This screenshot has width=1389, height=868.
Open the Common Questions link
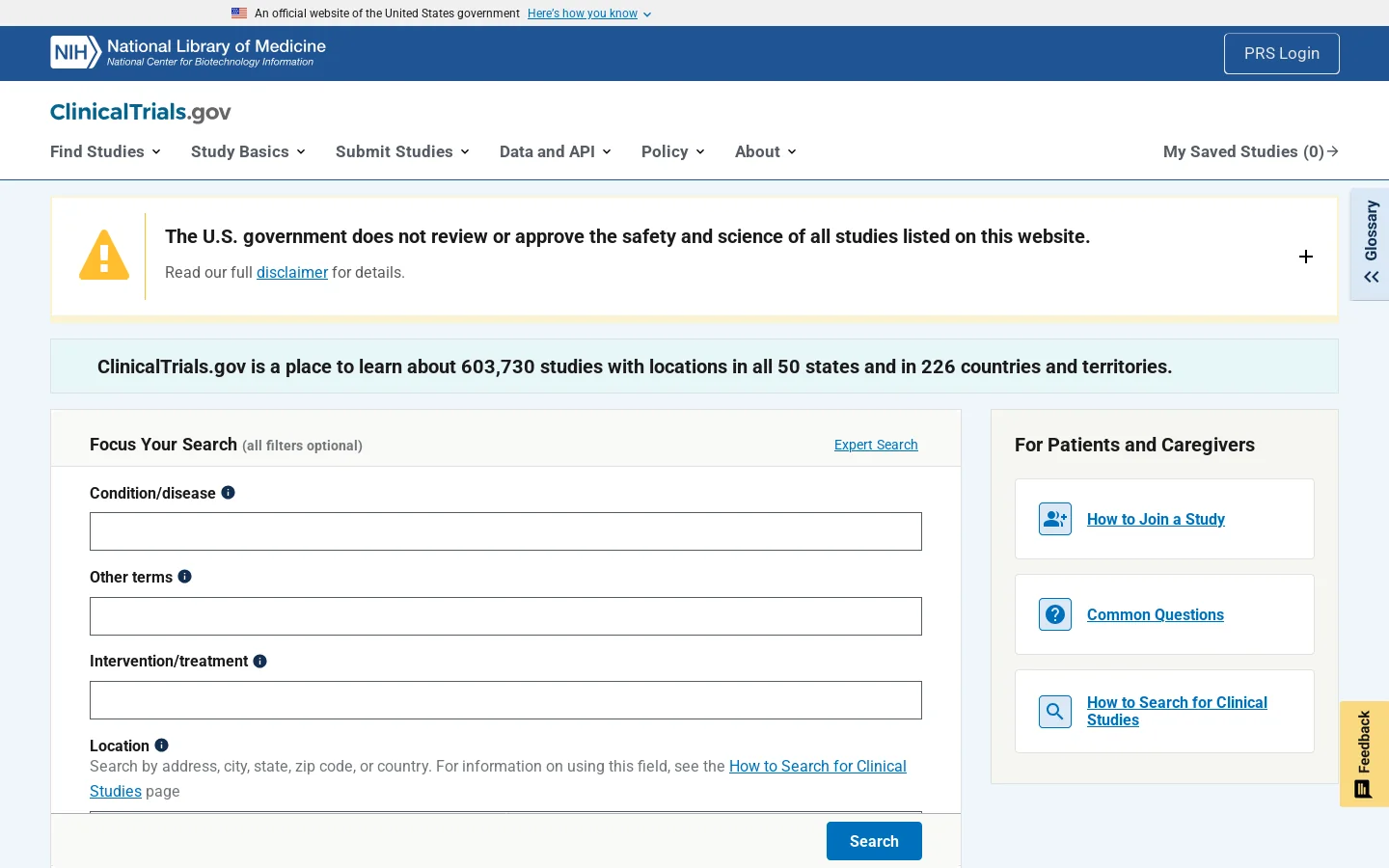1156,614
